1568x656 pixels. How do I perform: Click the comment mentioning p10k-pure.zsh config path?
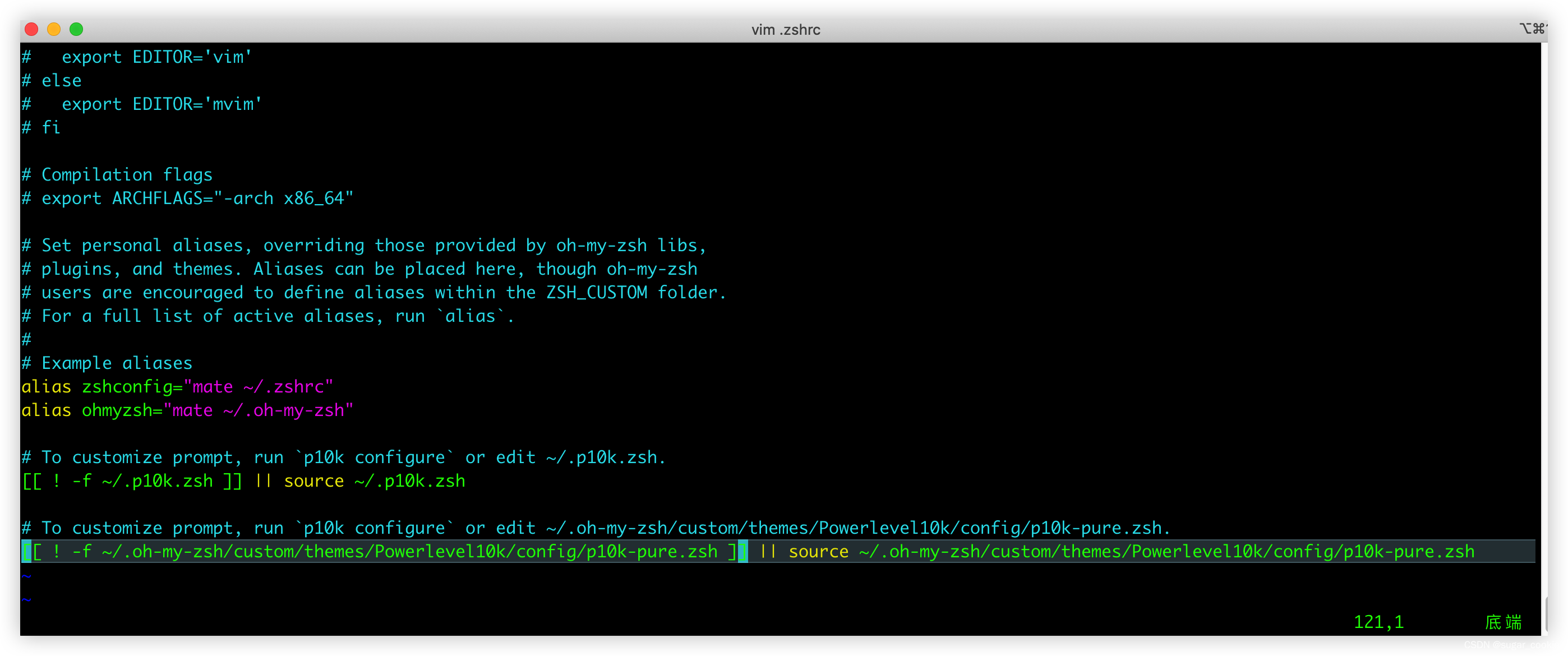tap(596, 528)
